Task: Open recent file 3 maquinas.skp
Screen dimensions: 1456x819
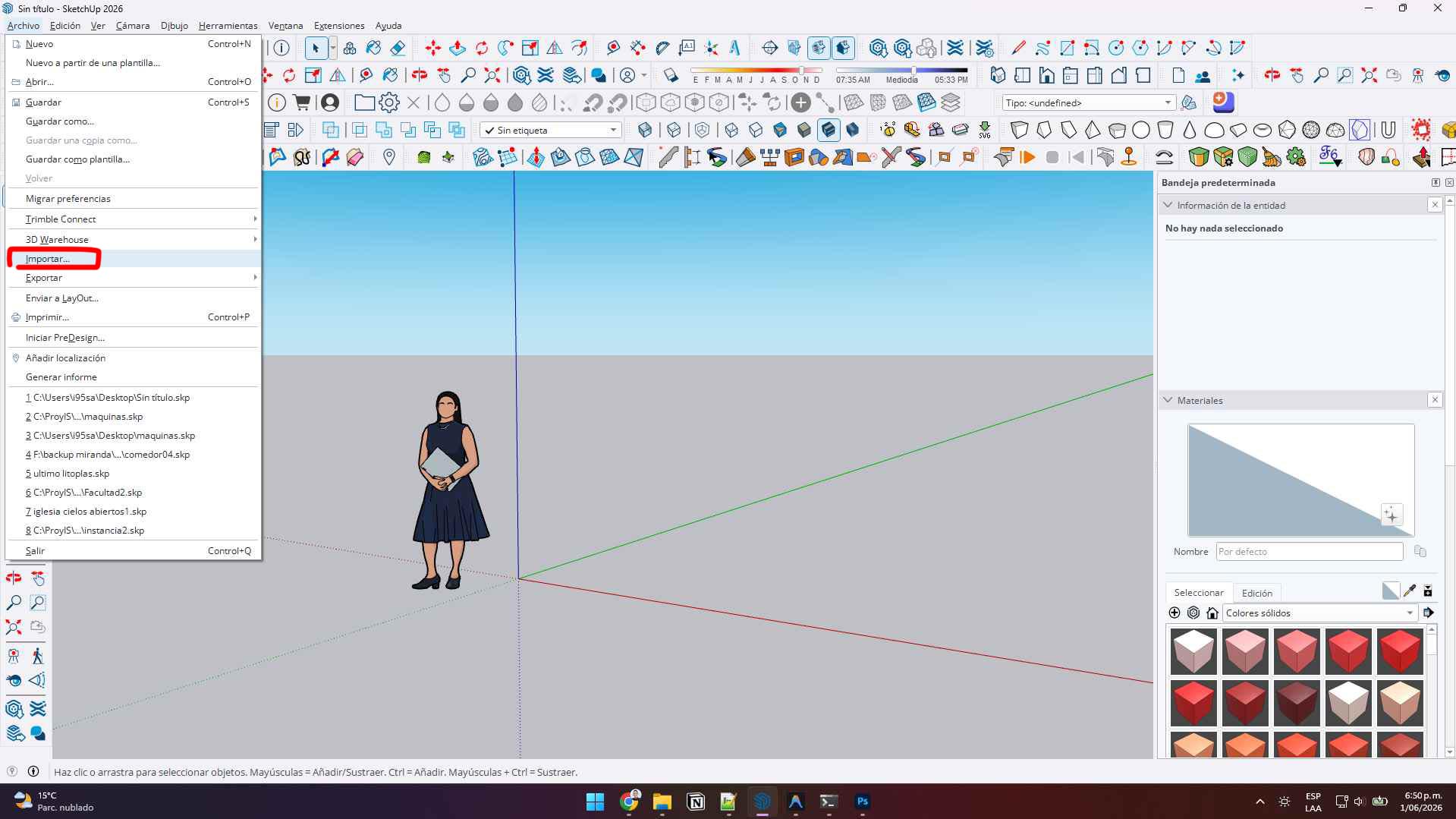Action: (134, 436)
